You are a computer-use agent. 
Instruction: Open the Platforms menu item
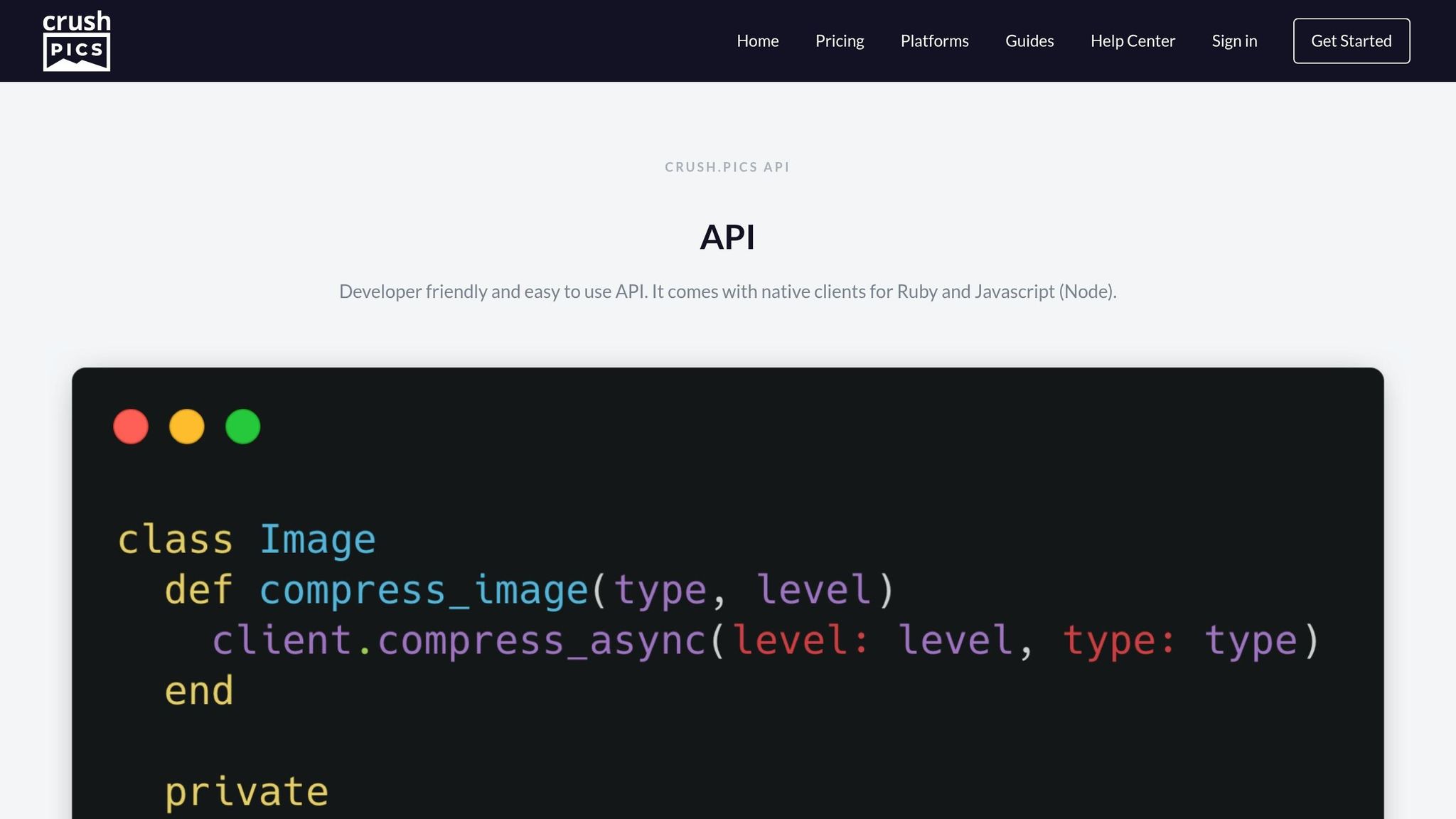[934, 41]
